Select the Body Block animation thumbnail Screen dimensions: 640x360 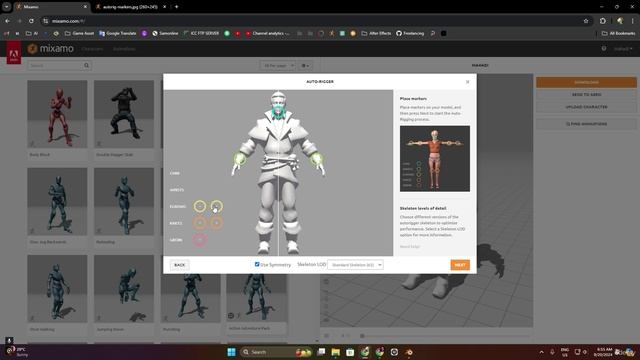pos(57,114)
